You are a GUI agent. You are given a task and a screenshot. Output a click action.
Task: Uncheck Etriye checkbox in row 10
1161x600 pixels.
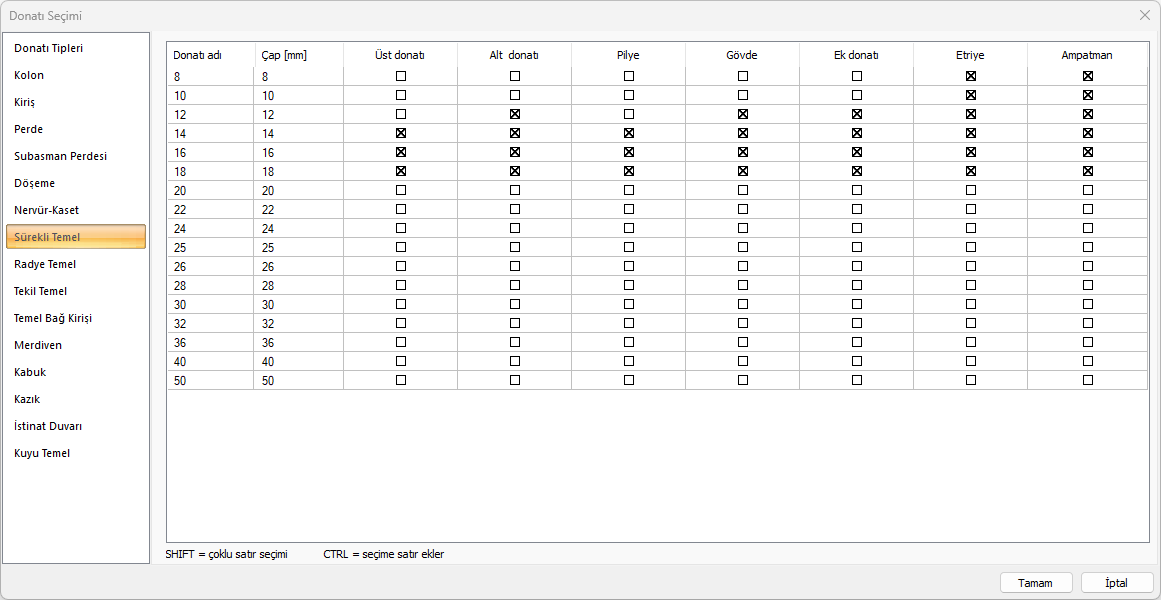tap(970, 95)
